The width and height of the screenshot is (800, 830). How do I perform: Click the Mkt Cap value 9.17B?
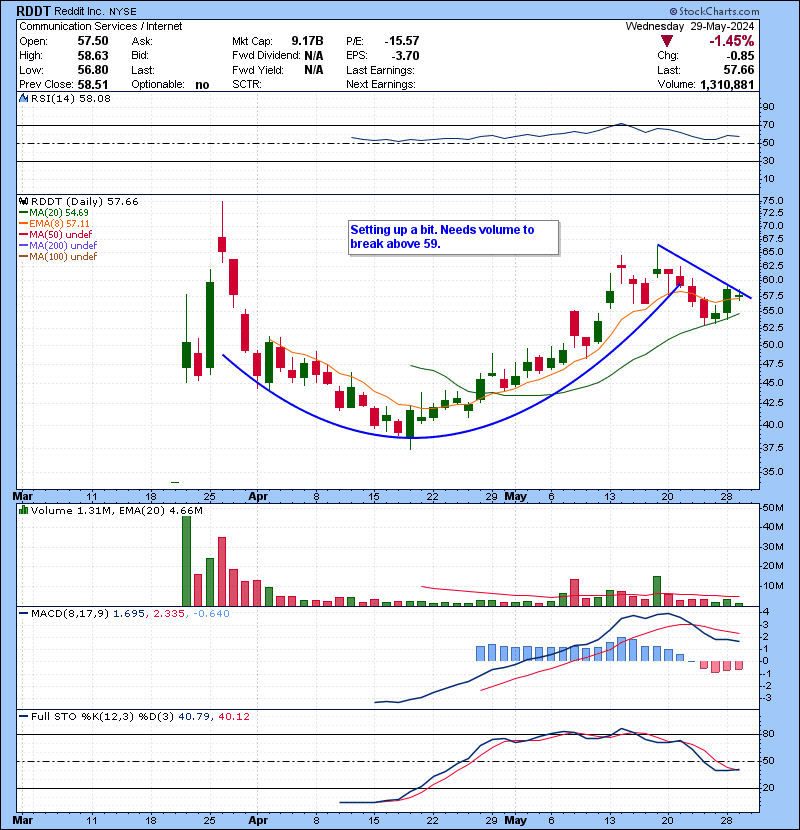pyautogui.click(x=307, y=41)
